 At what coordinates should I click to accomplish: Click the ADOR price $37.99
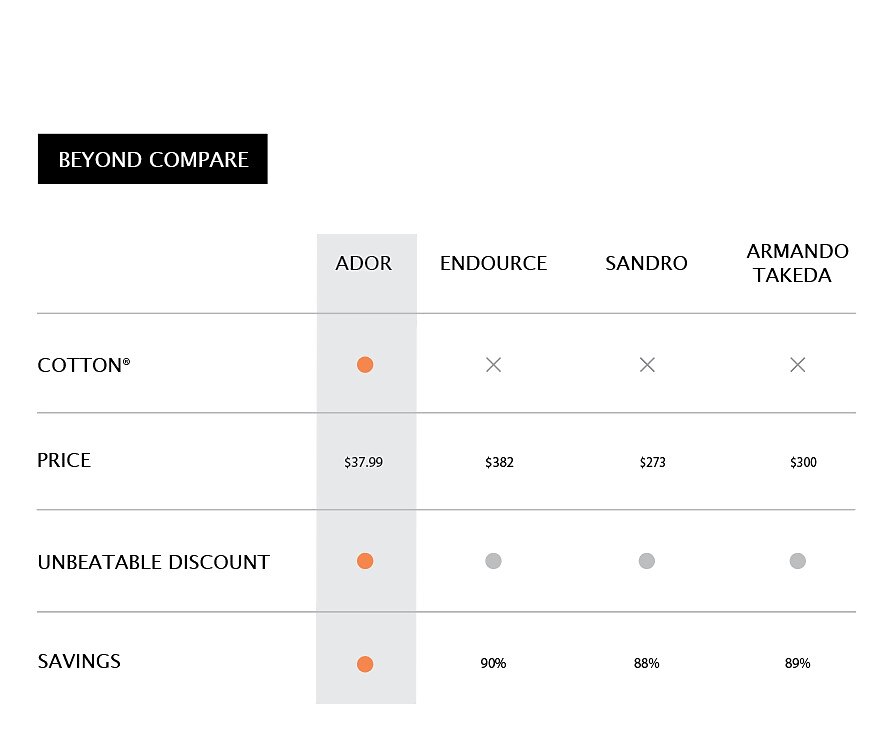point(364,462)
